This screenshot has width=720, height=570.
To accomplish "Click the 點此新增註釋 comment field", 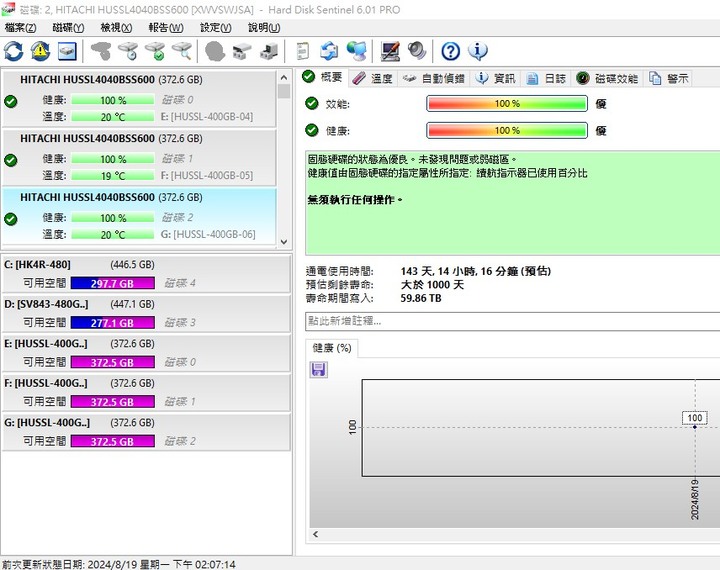I will (x=512, y=321).
